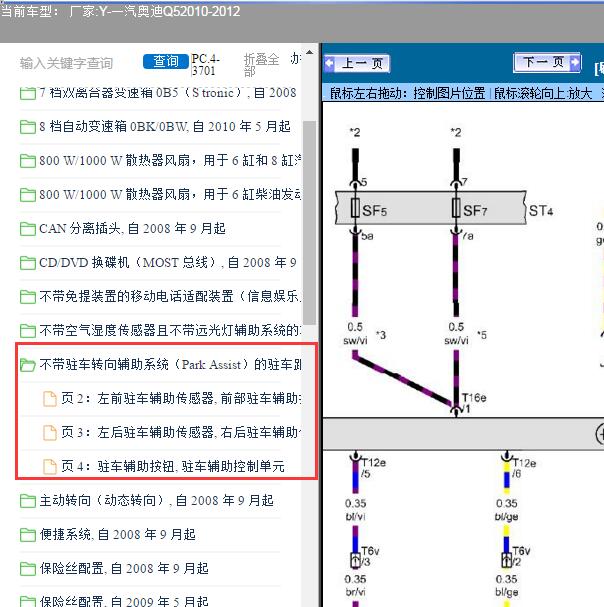The image size is (604, 607).
Task: Open 页 4：驻车辅助按钮, 驻车辅助控制单元 page
Action: click(x=173, y=466)
